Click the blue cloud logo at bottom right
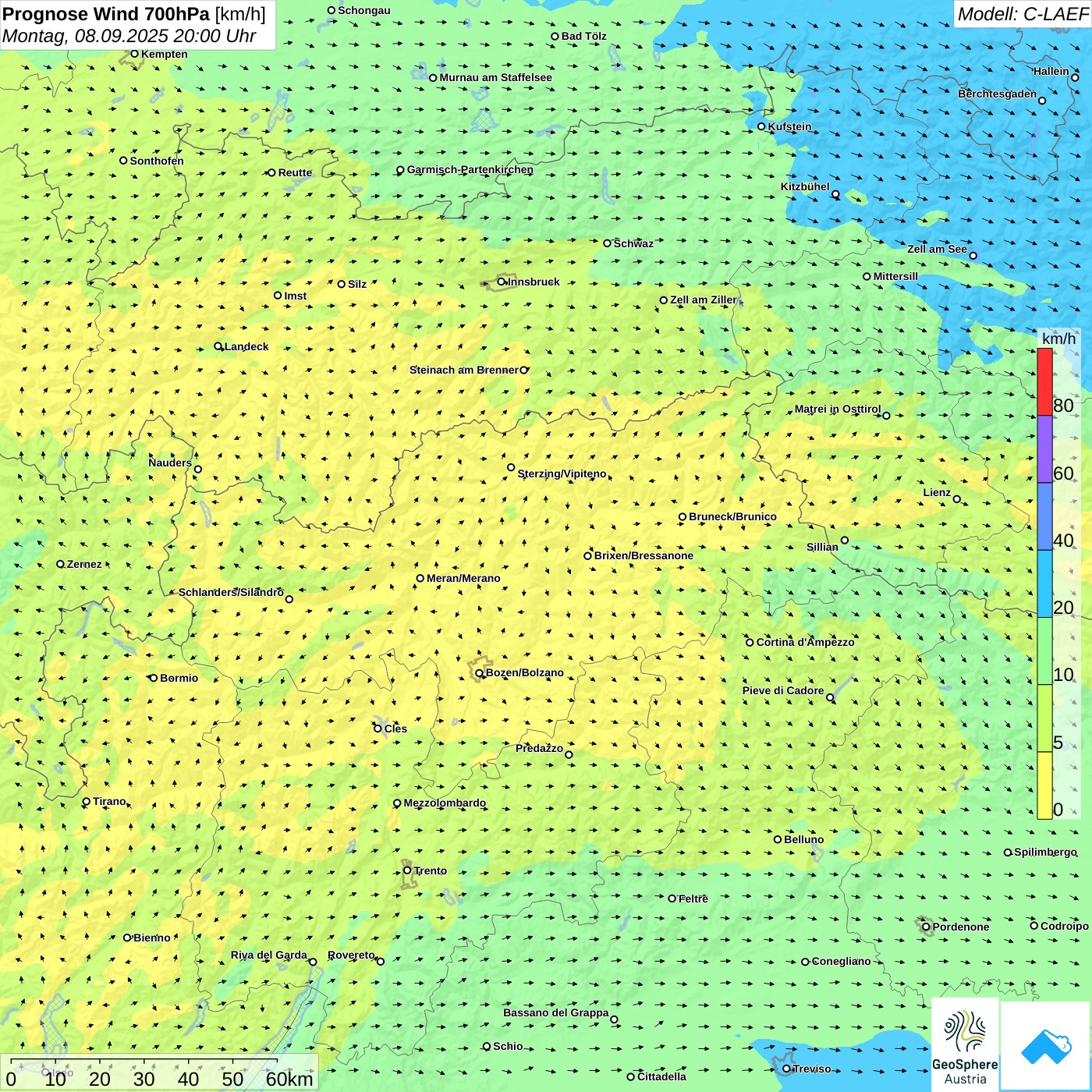 1045,1045
